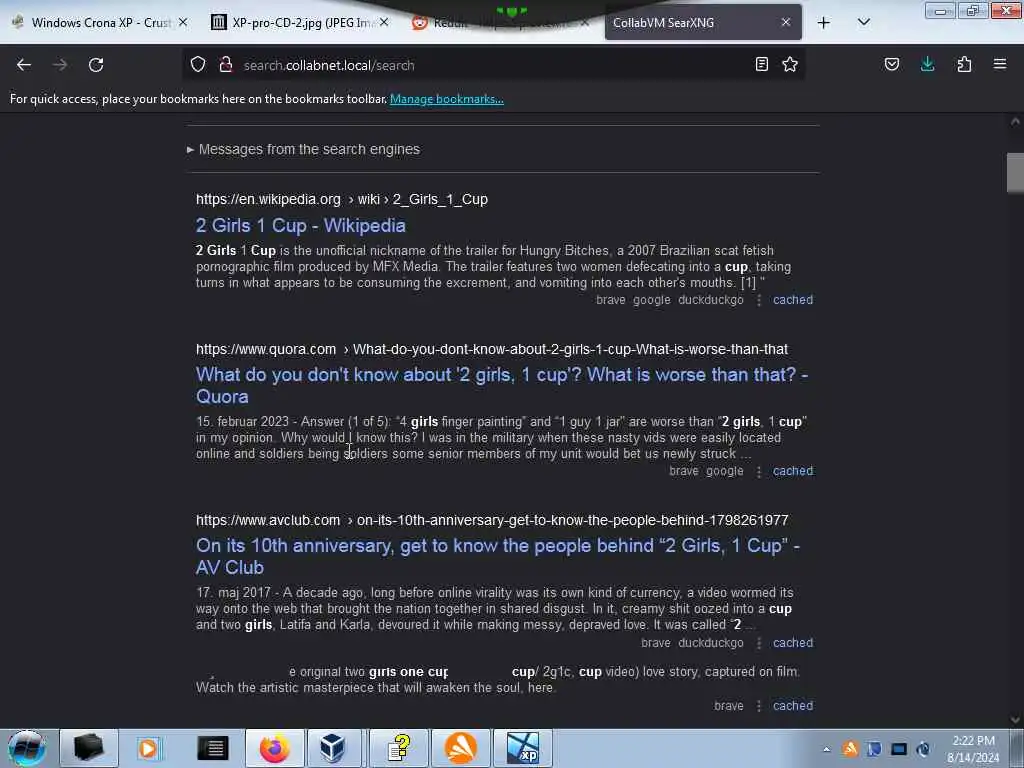Expand Messages from the search engines
This screenshot has width=1024, height=768.
tap(304, 150)
